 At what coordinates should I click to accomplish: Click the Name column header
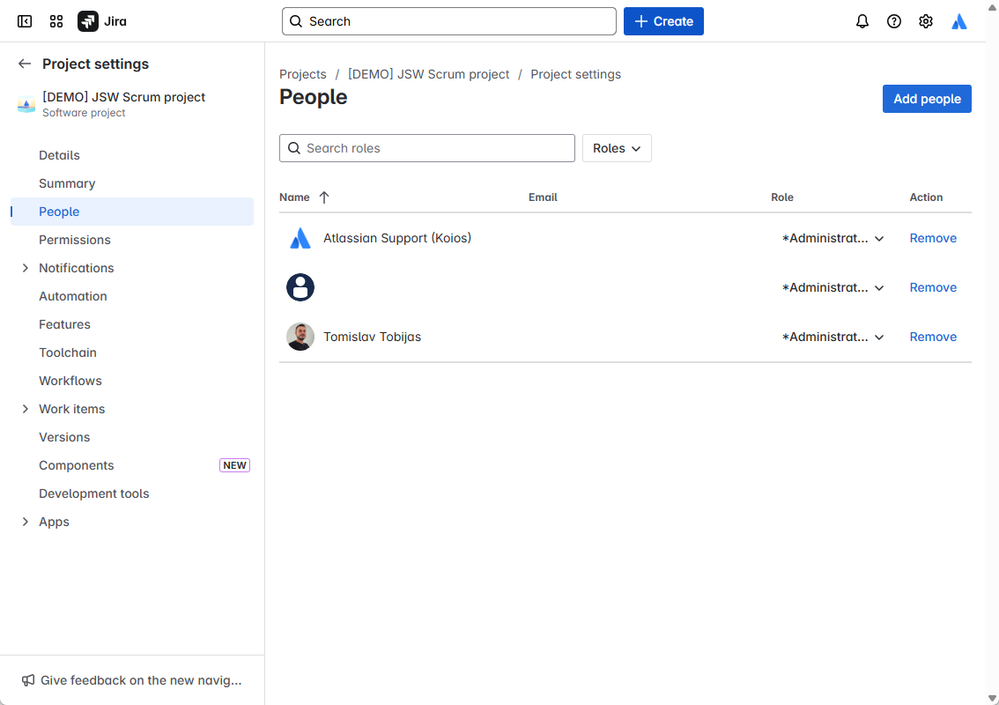[x=294, y=197]
